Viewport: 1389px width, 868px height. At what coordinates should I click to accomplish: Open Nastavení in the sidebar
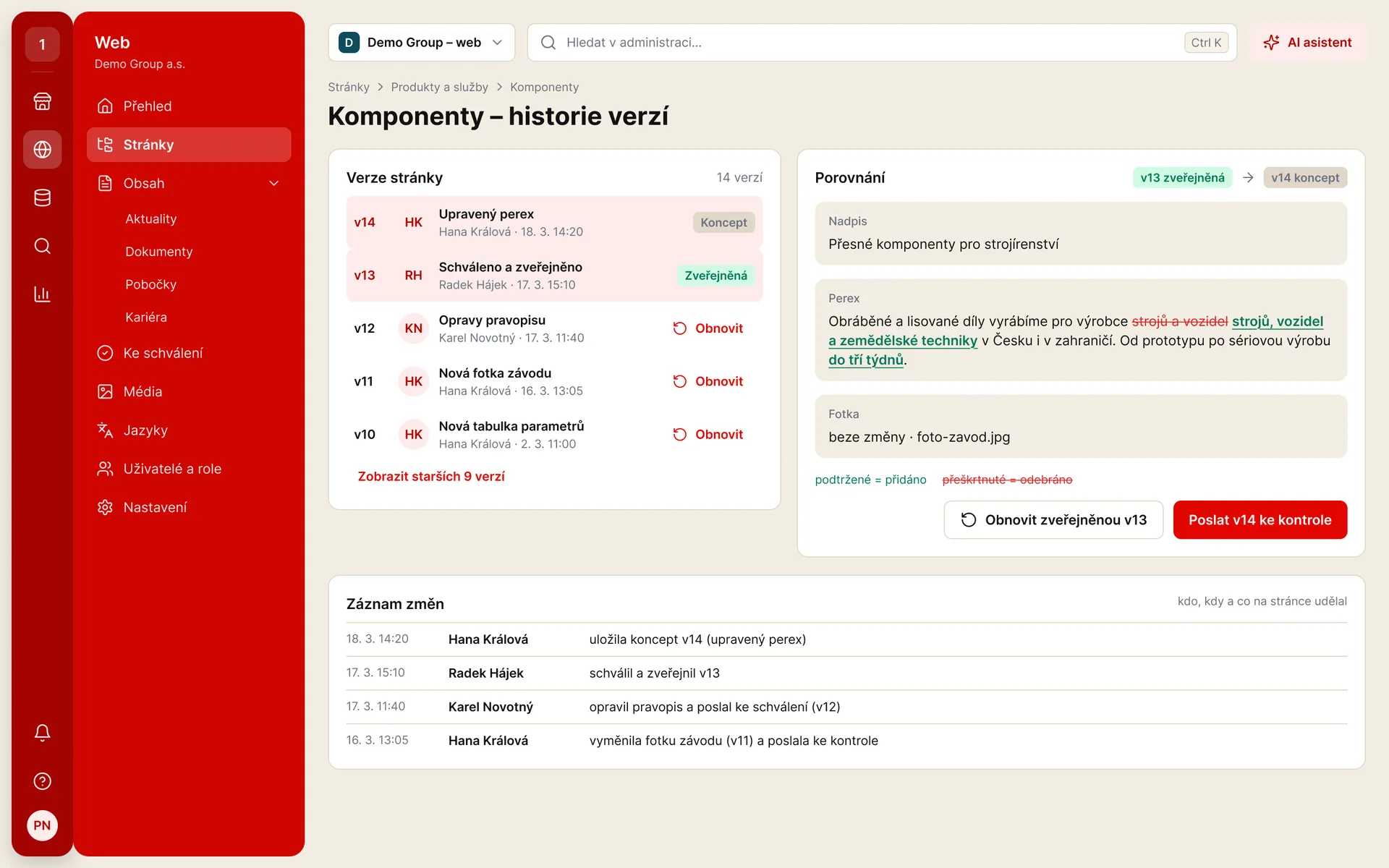(189, 507)
